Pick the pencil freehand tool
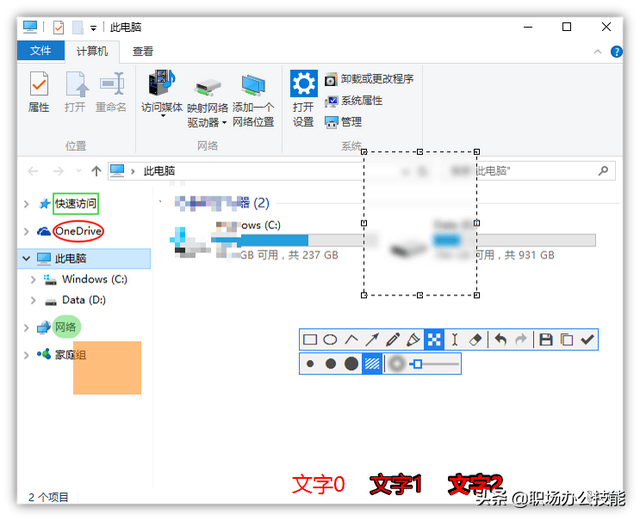 pos(393,340)
